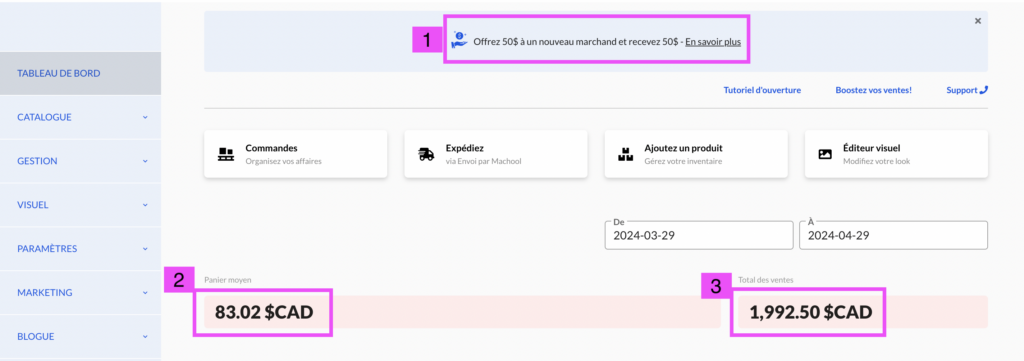Click the Ajoutez un produit boxes icon

tap(626, 155)
